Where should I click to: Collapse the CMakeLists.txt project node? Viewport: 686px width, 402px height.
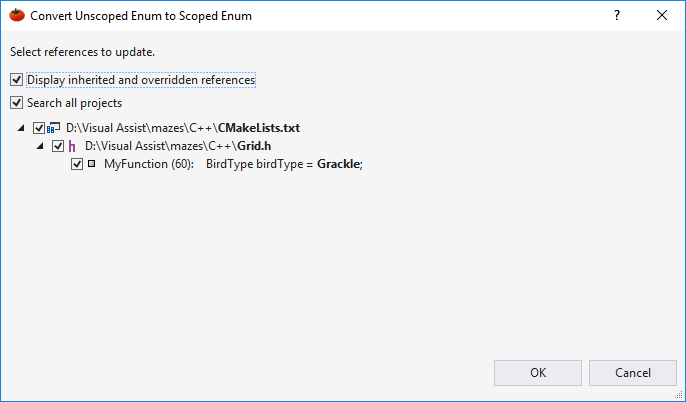[22, 128]
